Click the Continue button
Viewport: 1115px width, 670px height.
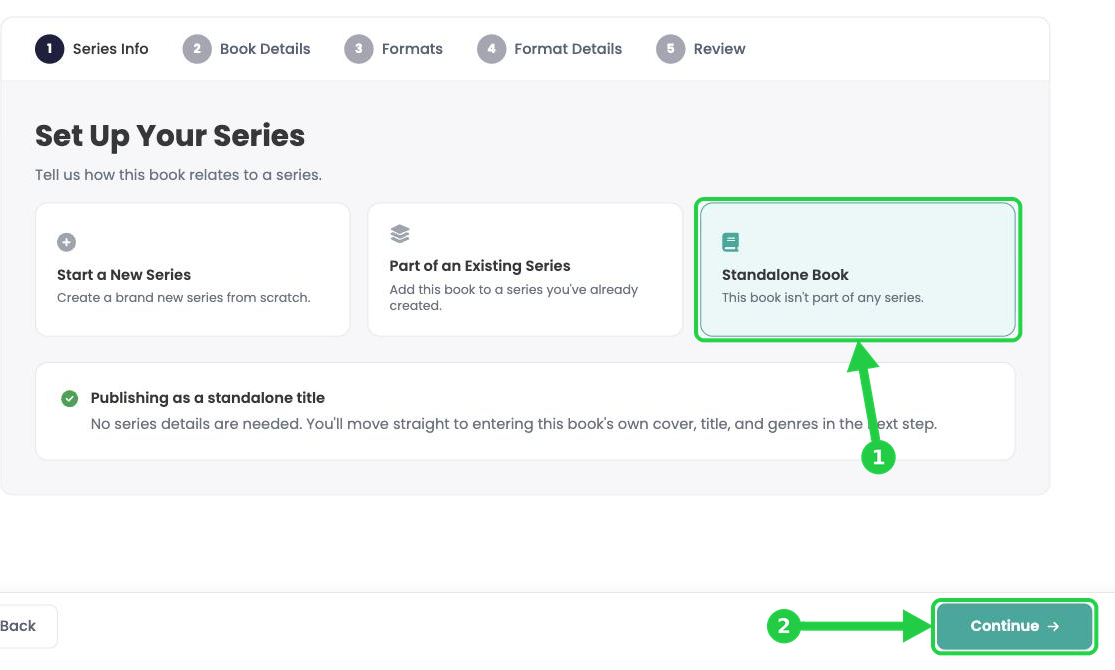tap(1014, 627)
